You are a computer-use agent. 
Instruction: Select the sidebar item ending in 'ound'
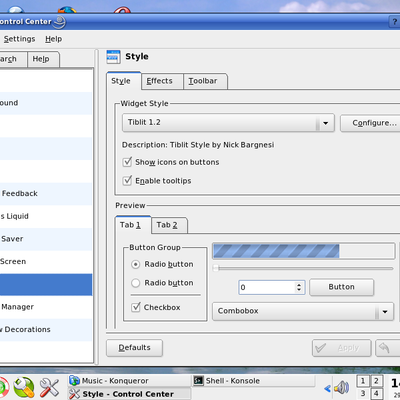[x=46, y=103]
